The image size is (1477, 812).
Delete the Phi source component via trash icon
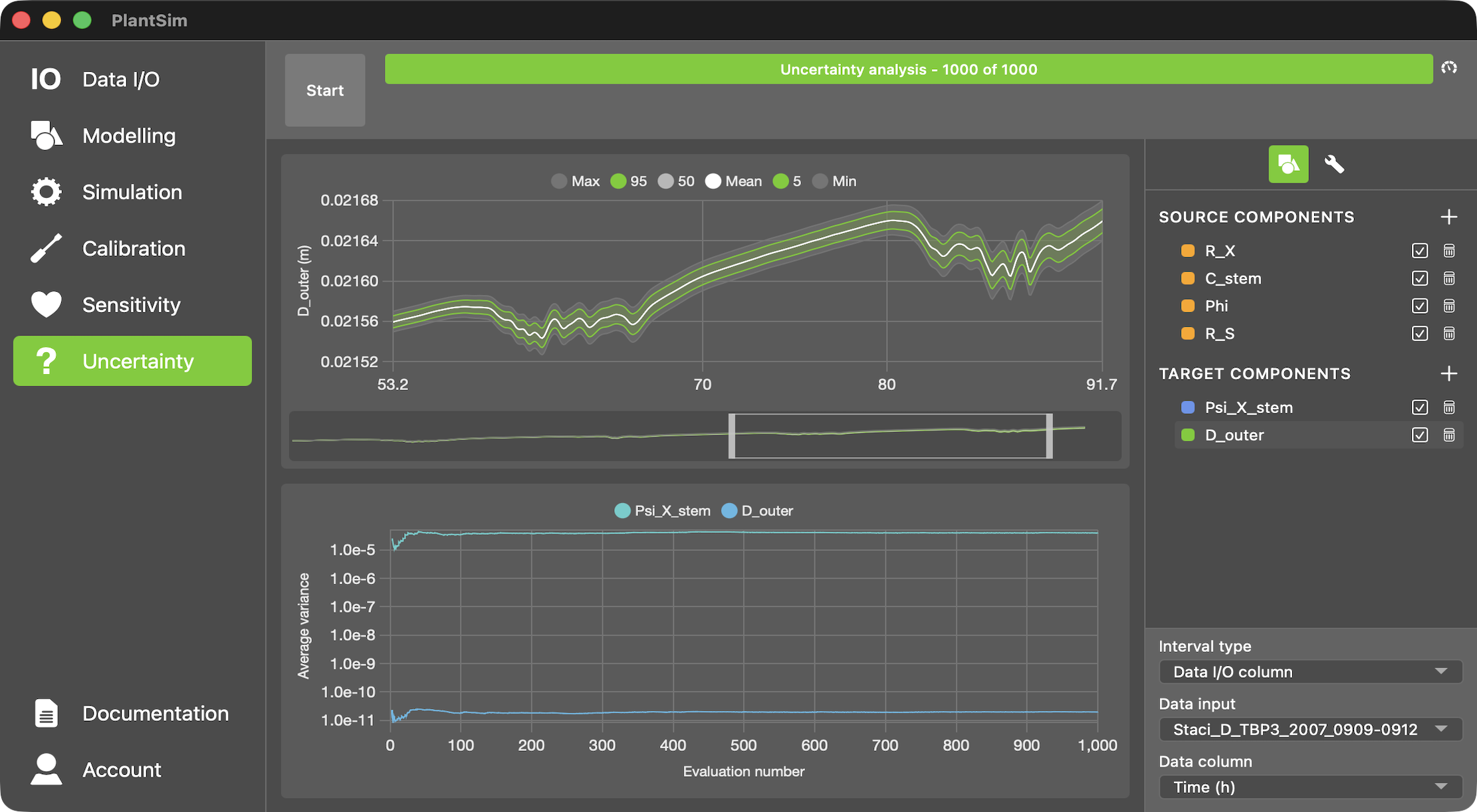click(x=1449, y=306)
